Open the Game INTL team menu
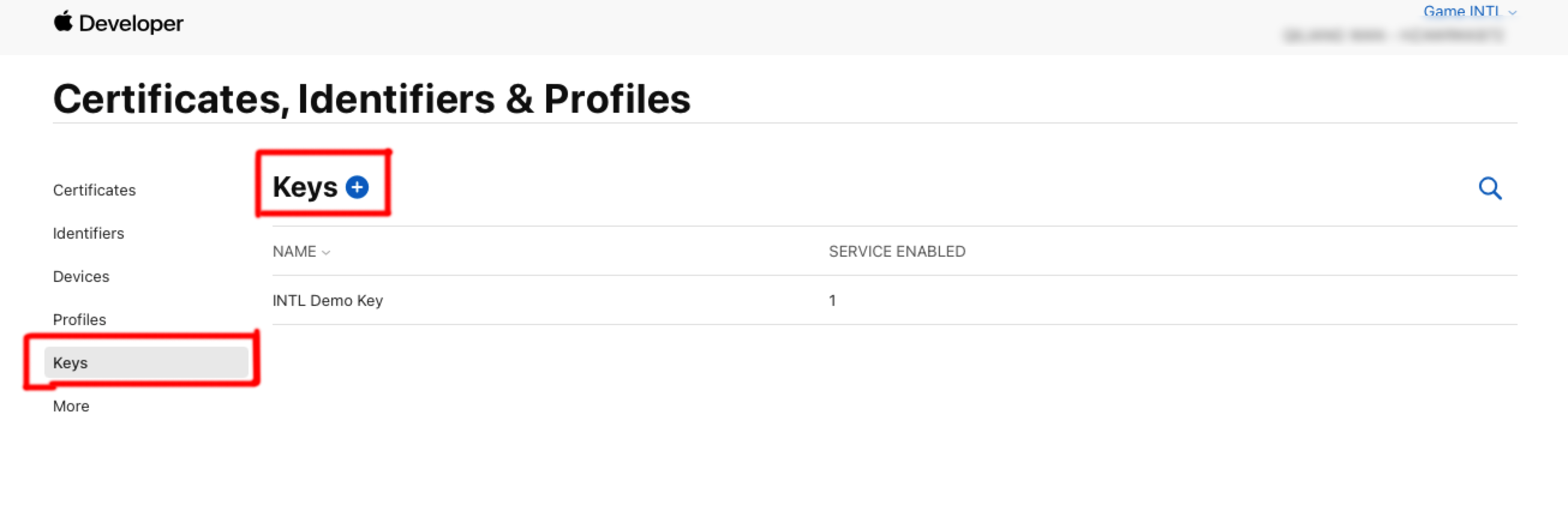Viewport: 1568px width, 529px height. 1461,11
